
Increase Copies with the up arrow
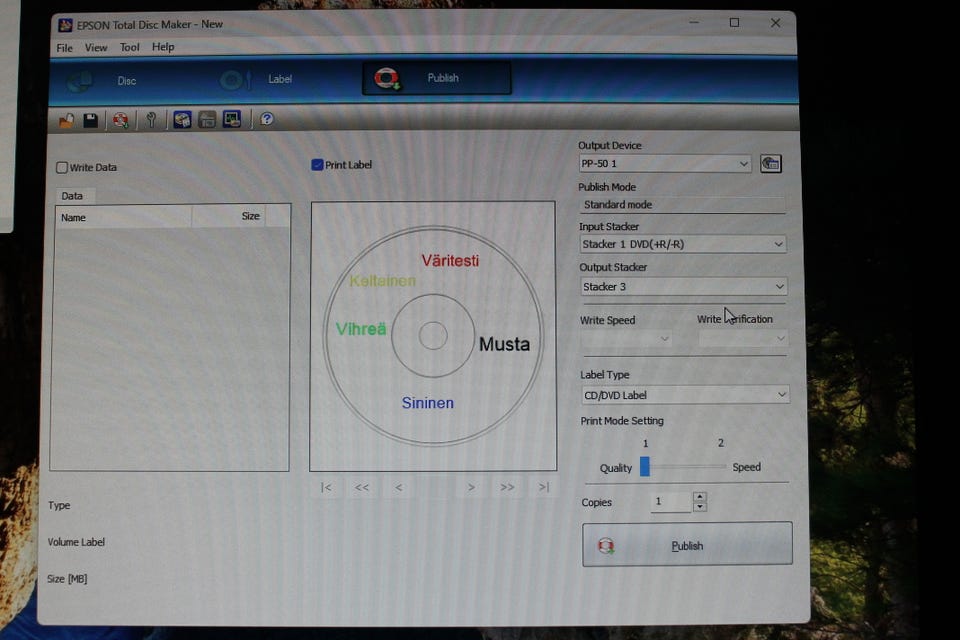[x=700, y=497]
